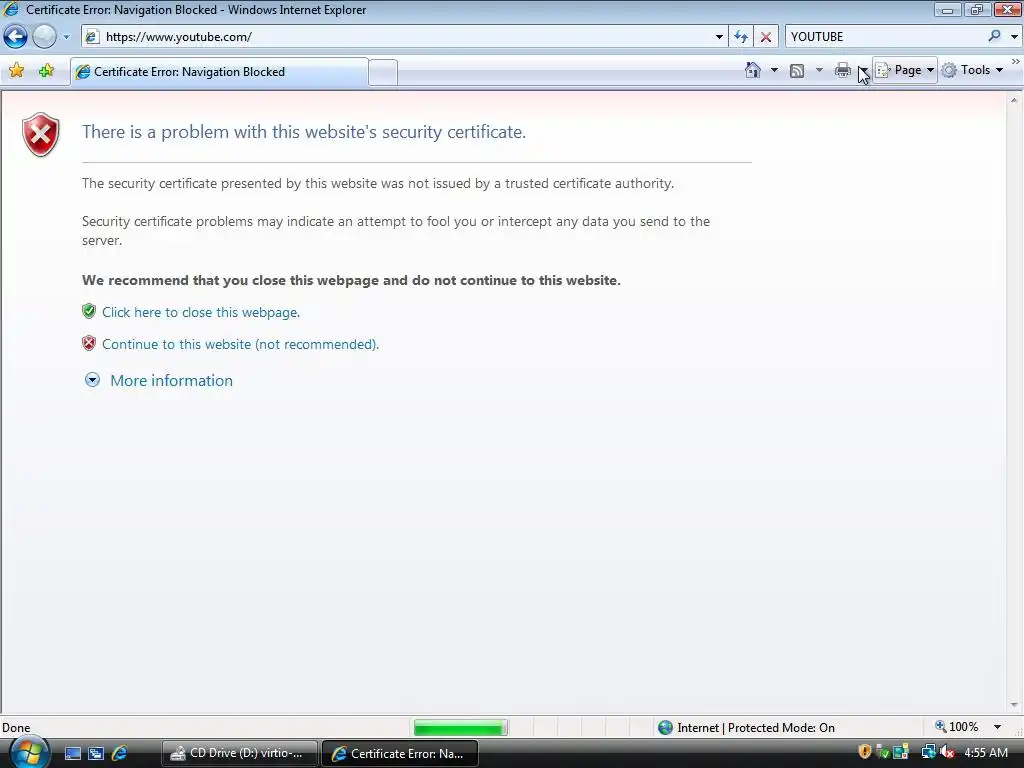The image size is (1024, 768).
Task: Show more toolbar commands chevron
Action: point(1016,62)
